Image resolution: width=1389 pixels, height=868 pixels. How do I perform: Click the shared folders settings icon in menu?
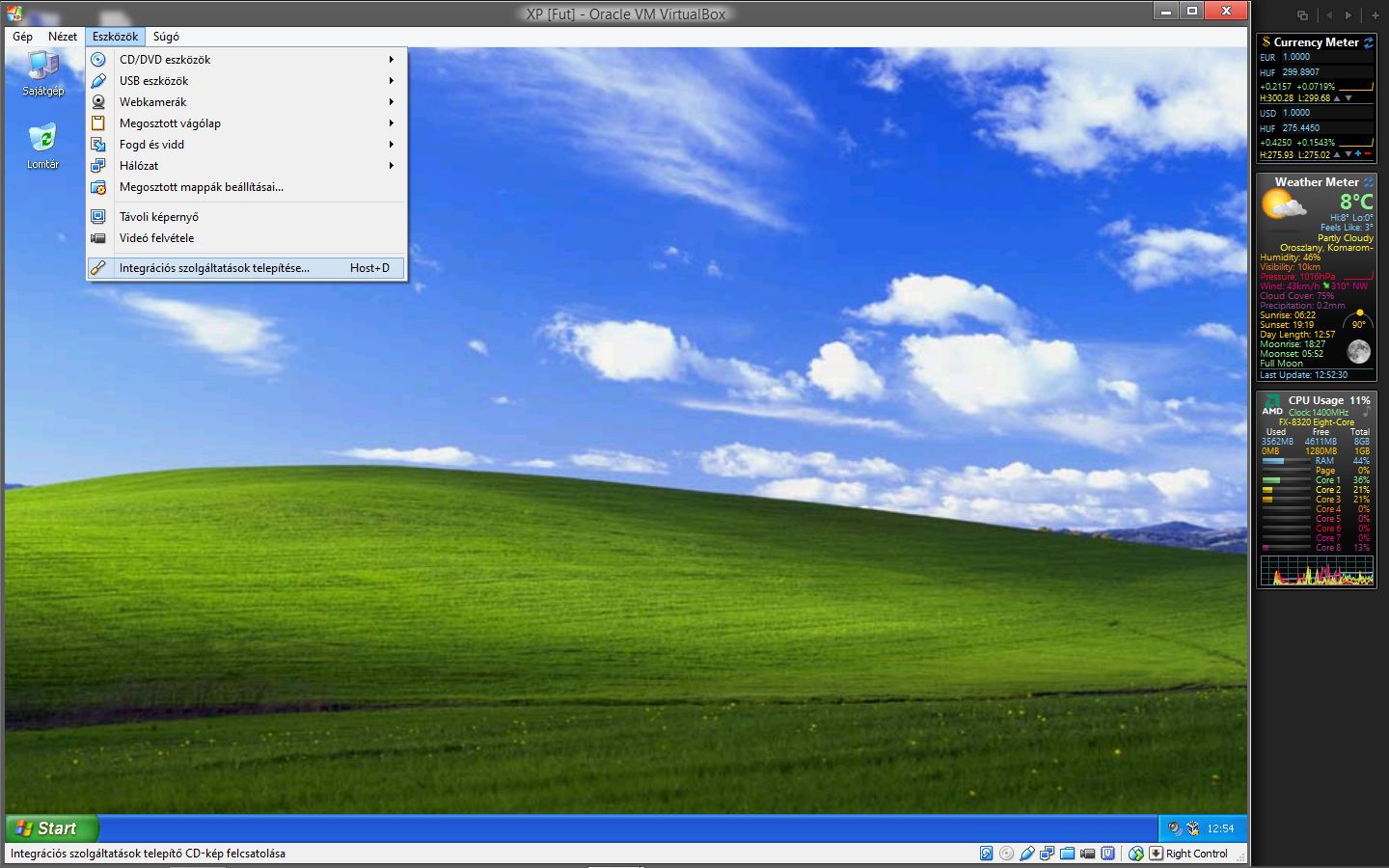point(98,187)
